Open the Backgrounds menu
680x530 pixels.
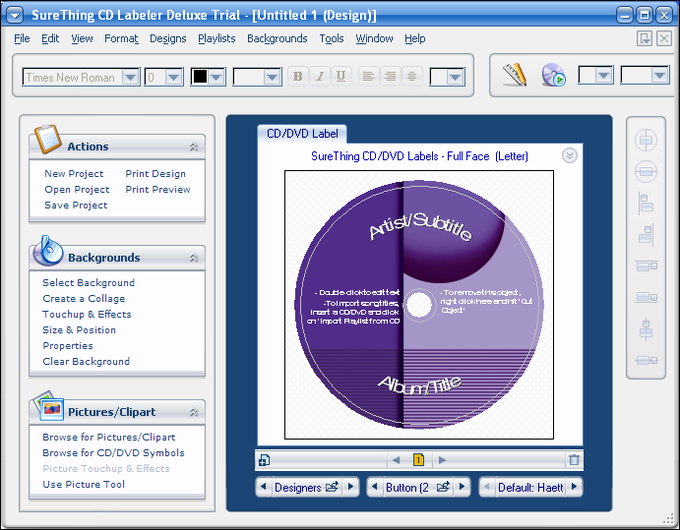(277, 39)
